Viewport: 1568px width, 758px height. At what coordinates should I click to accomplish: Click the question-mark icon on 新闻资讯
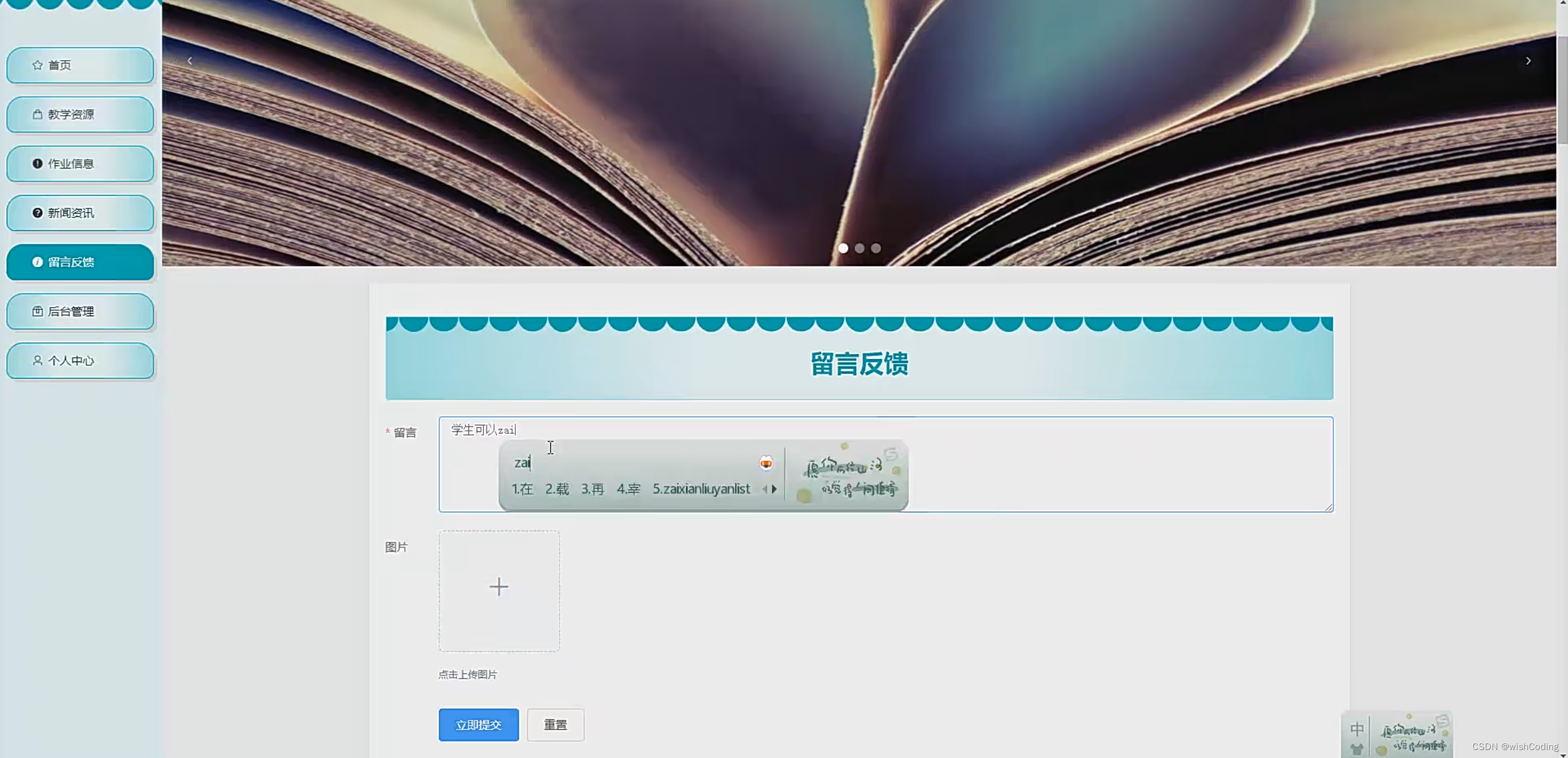click(x=37, y=213)
